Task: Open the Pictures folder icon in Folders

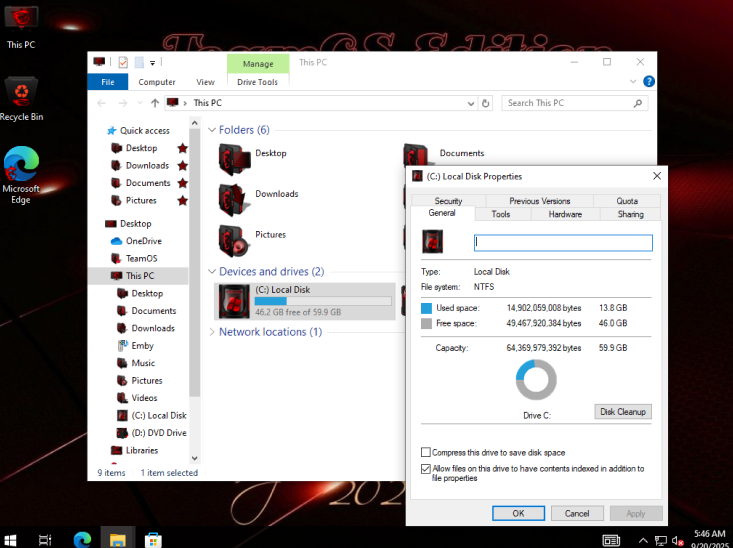Action: [233, 241]
